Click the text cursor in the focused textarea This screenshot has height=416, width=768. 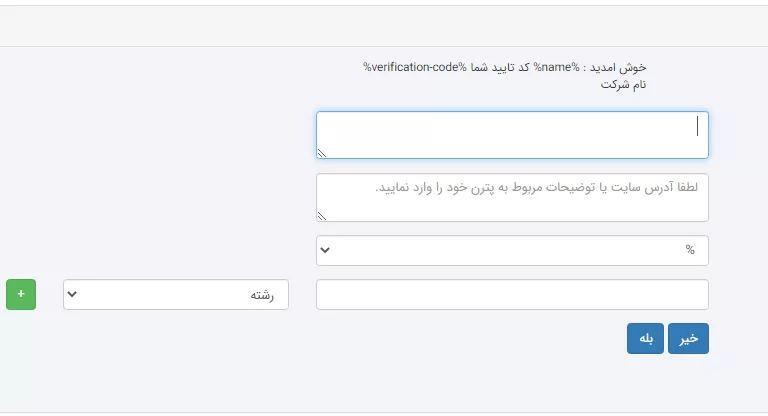pyautogui.click(x=697, y=126)
